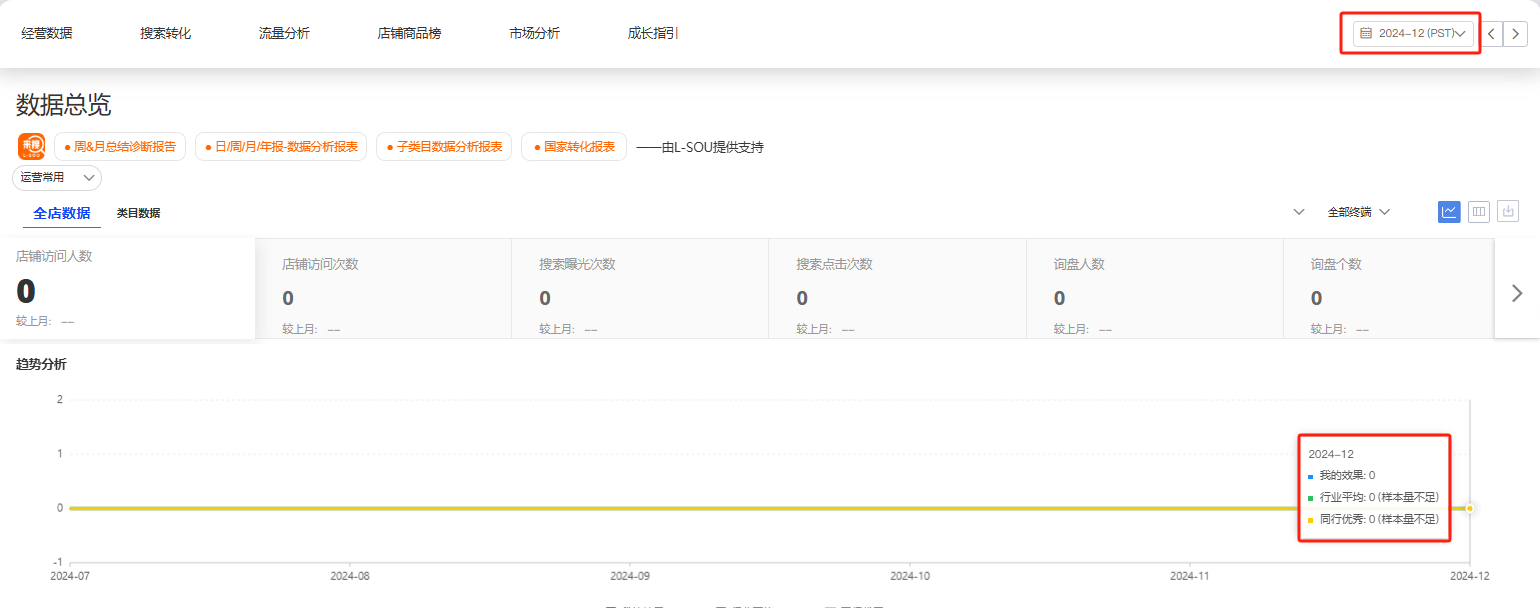The height and width of the screenshot is (608, 1540).
Task: Click the 2024-12 data point on chart
Action: (x=1469, y=509)
